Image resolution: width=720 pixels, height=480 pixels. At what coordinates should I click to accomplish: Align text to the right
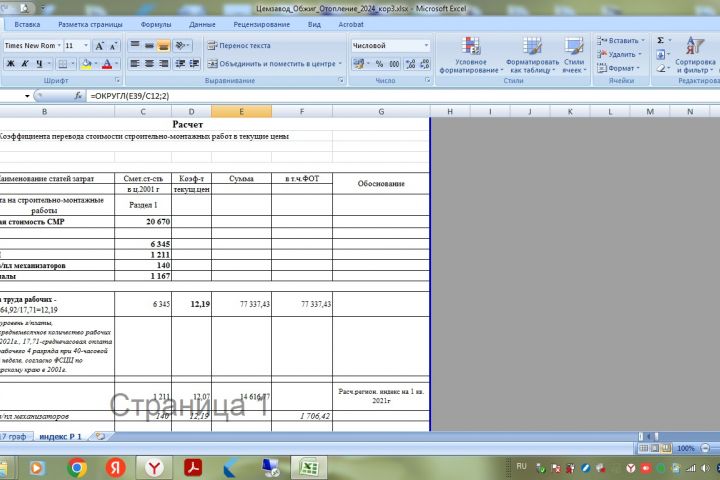(x=163, y=64)
